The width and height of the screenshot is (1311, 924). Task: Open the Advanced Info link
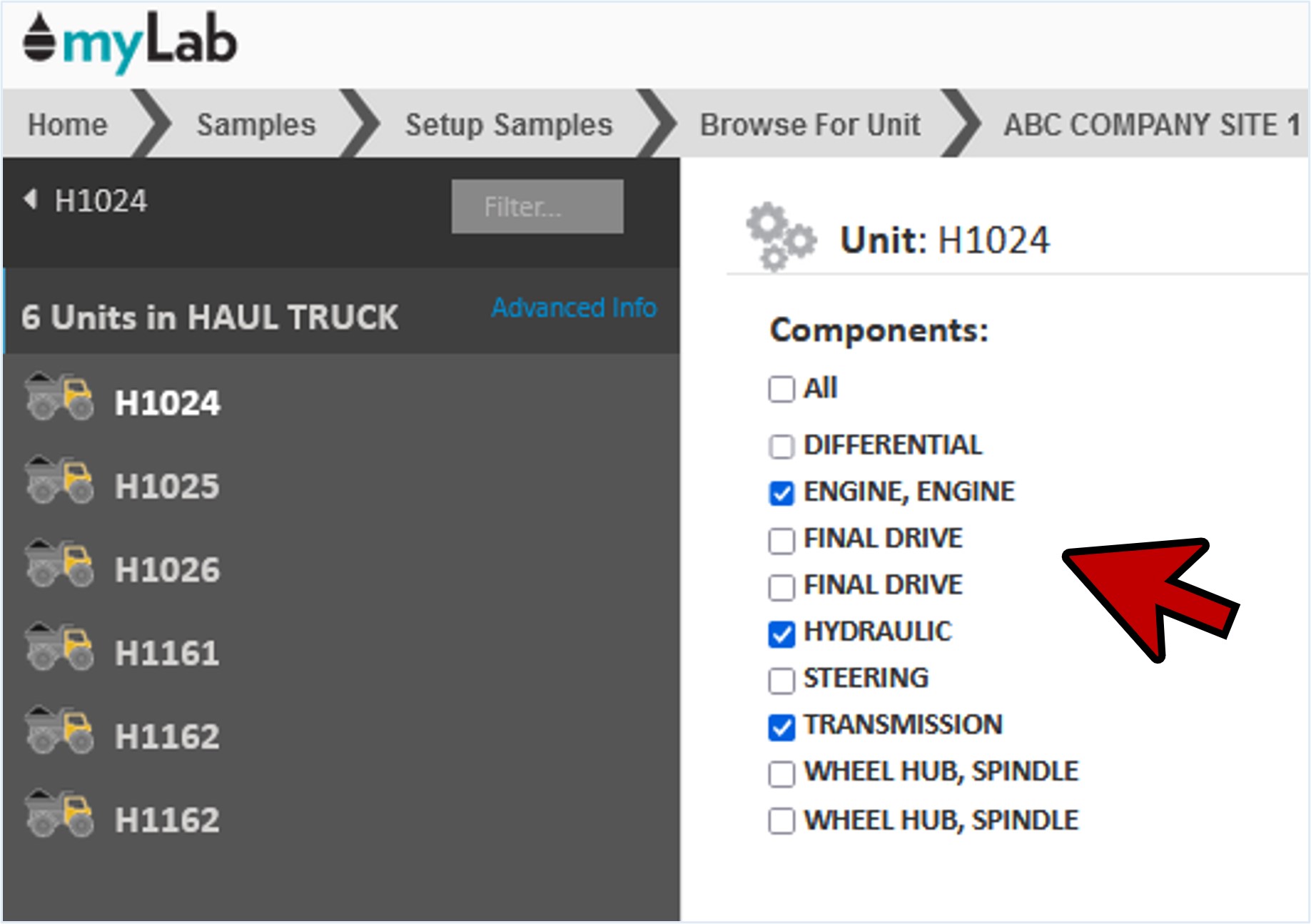(x=574, y=308)
